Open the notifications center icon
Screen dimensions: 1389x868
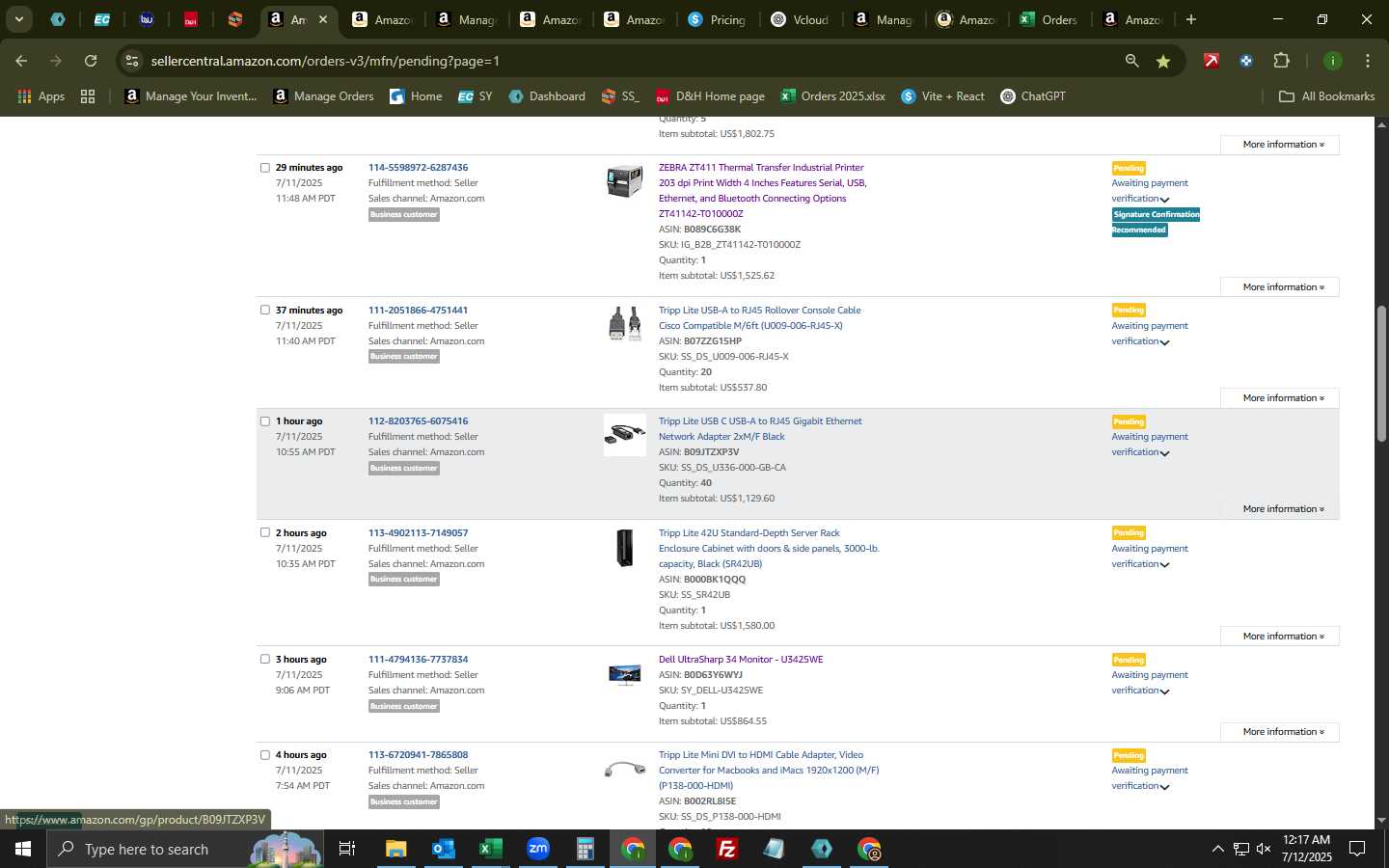[x=1356, y=849]
